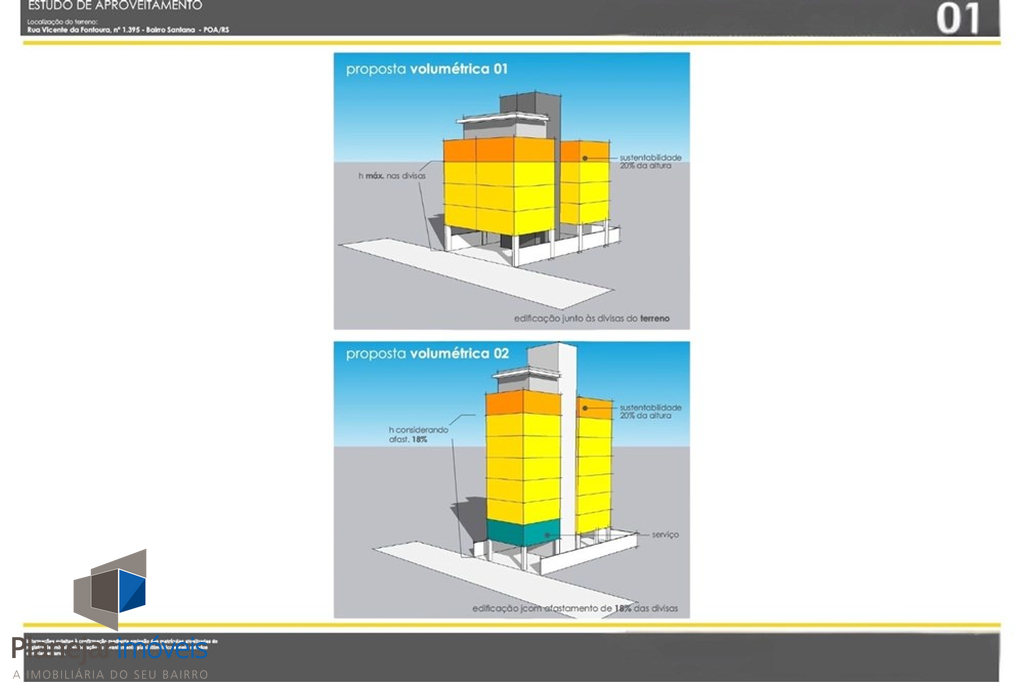Click the teal service floor of the building

(x=522, y=532)
